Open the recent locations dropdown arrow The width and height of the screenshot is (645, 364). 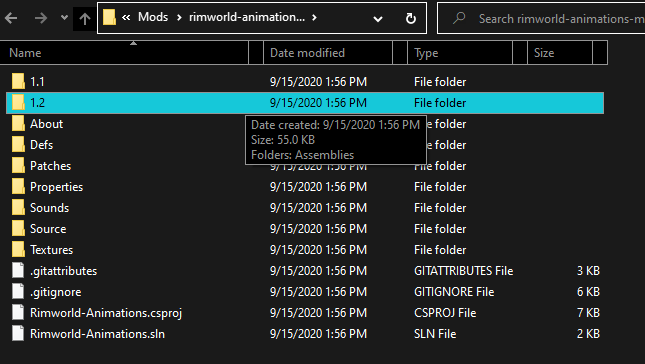tap(64, 18)
